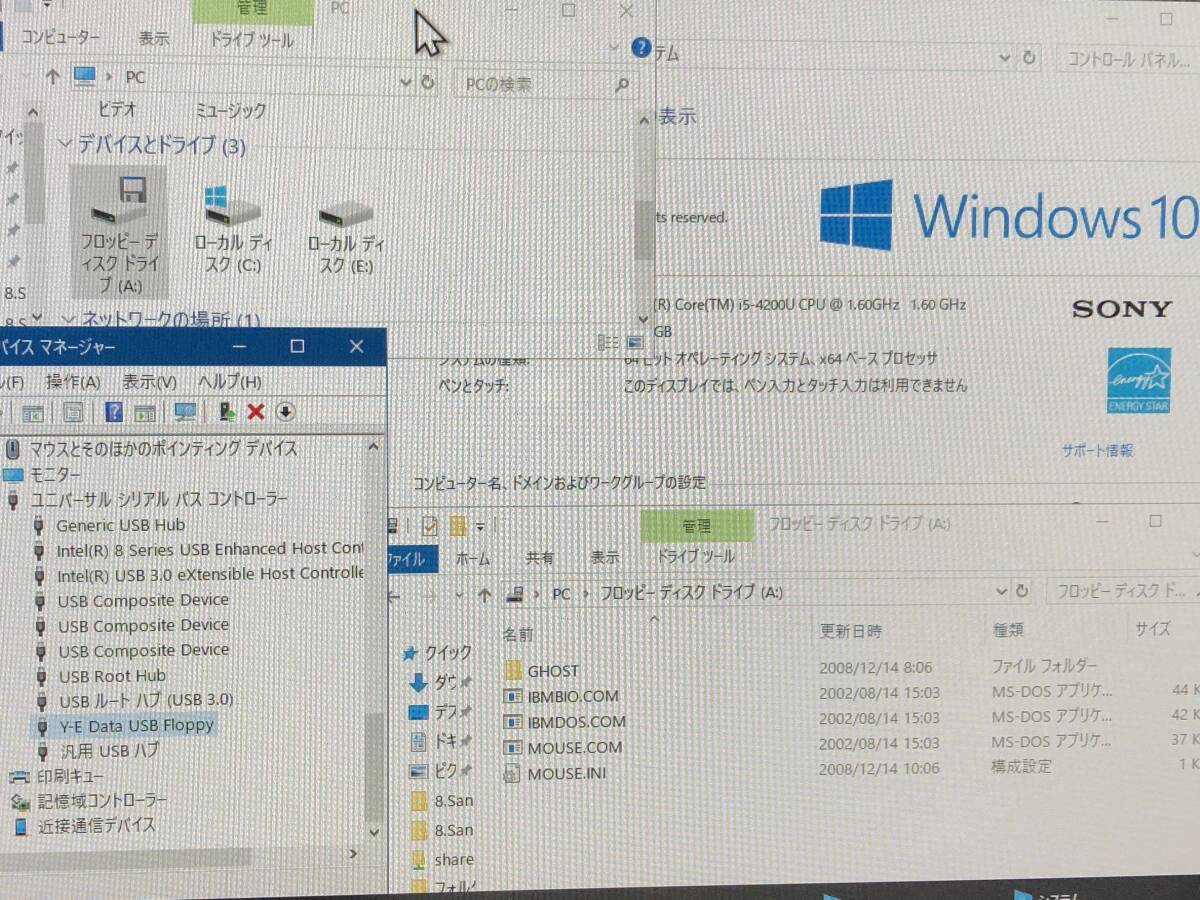Click the scan for hardware changes monitor icon
The width and height of the screenshot is (1200, 900).
click(185, 412)
